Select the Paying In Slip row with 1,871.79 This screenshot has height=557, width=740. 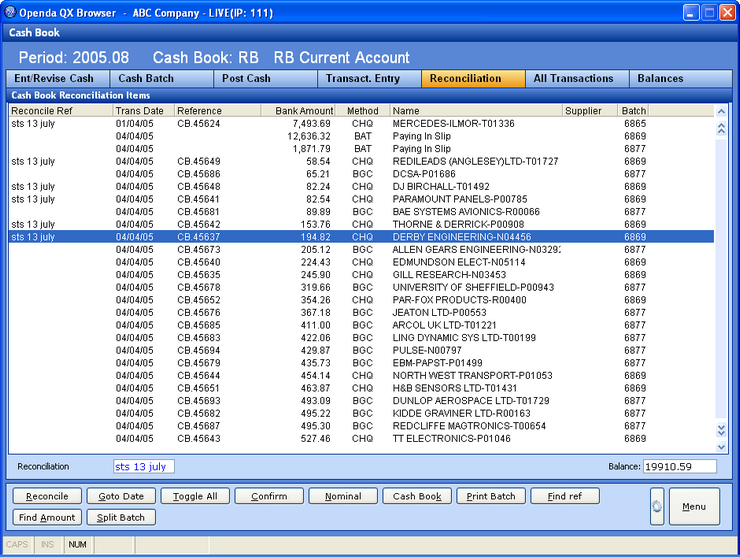coord(362,149)
